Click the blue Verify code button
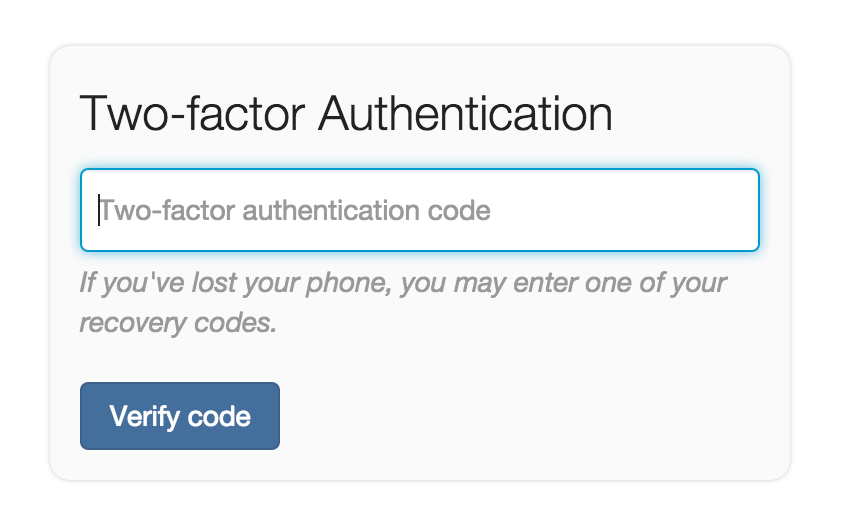868x528 pixels. 180,416
